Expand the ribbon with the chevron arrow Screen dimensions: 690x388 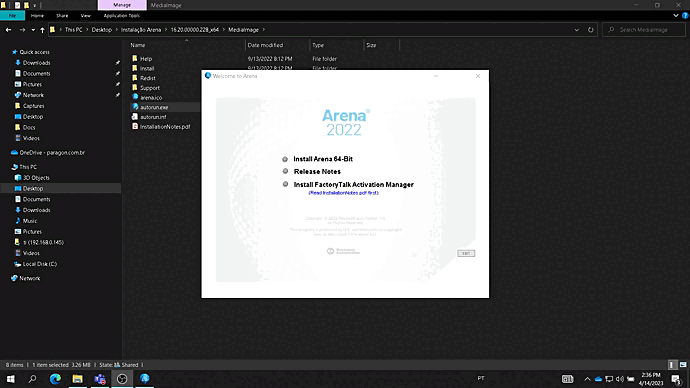[x=675, y=15]
